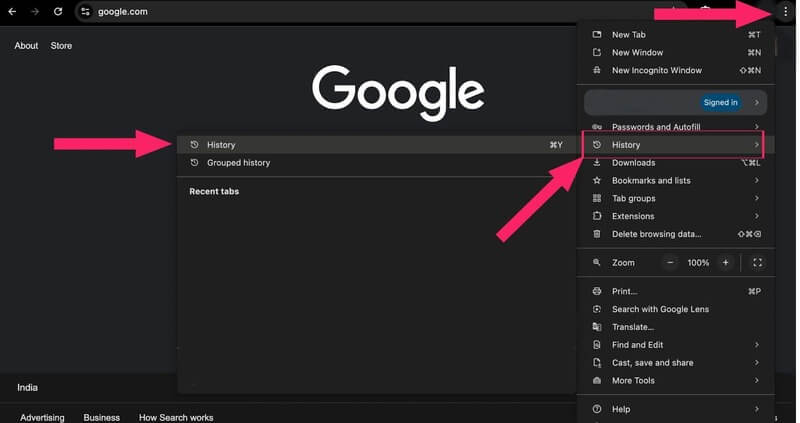Click the clock icon beside History in main menu
The width and height of the screenshot is (800, 423).
pyautogui.click(x=596, y=145)
